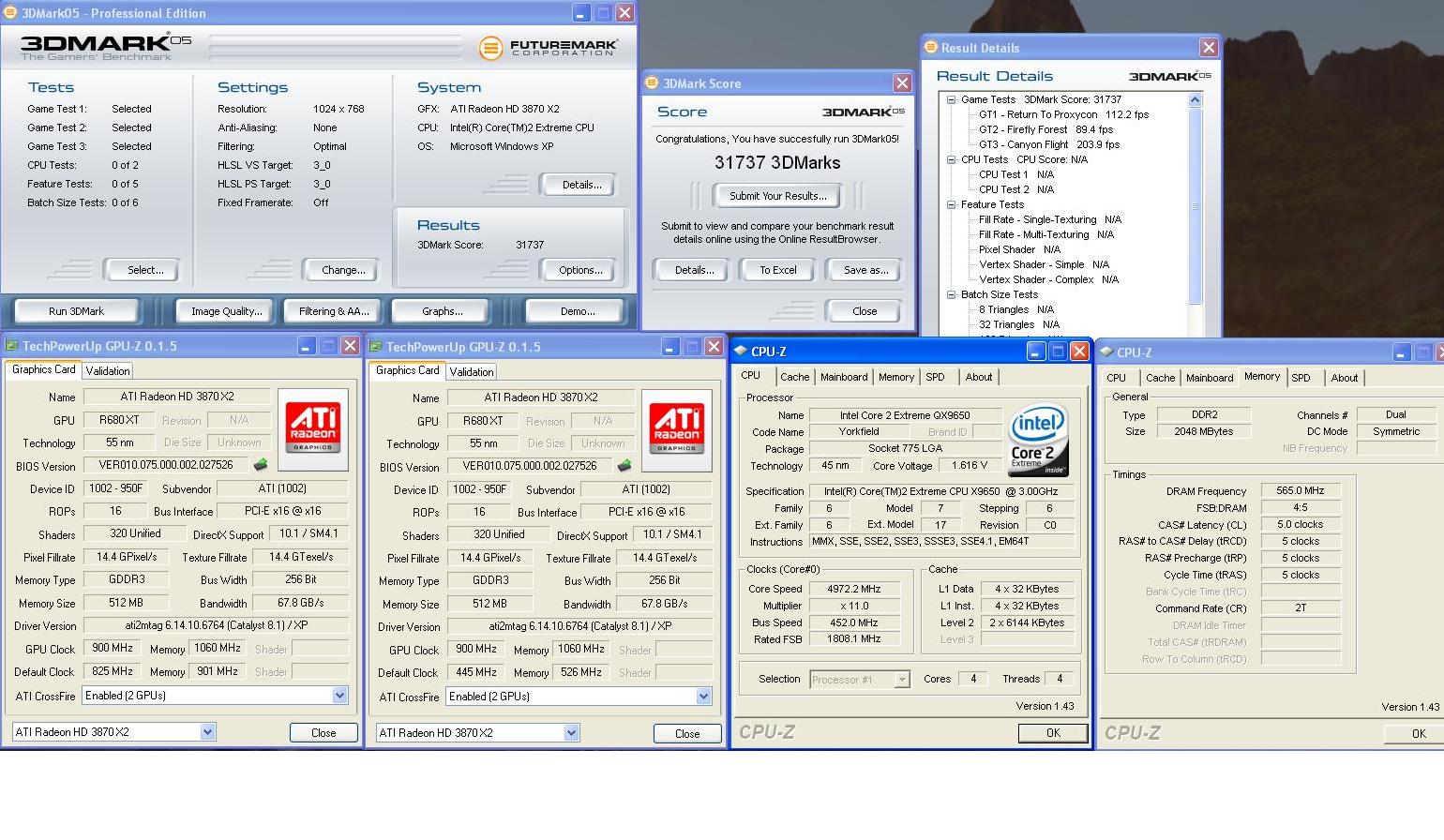Click Close button in 3DMark Score window

[865, 311]
